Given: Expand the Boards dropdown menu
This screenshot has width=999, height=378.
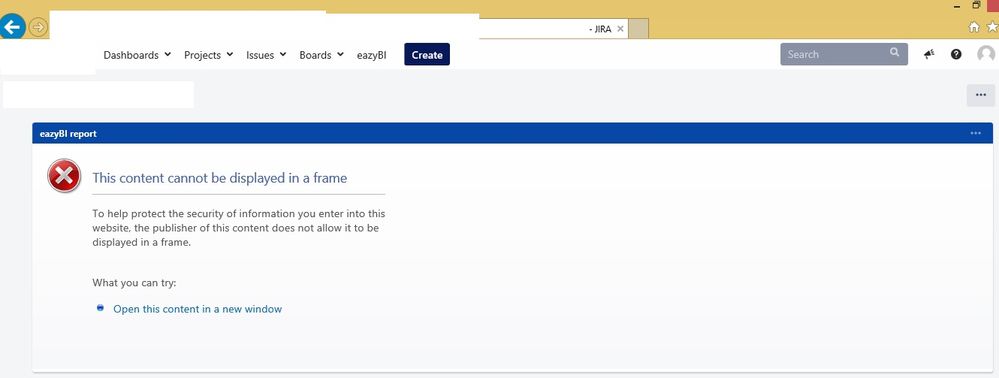Looking at the screenshot, I should [x=322, y=55].
